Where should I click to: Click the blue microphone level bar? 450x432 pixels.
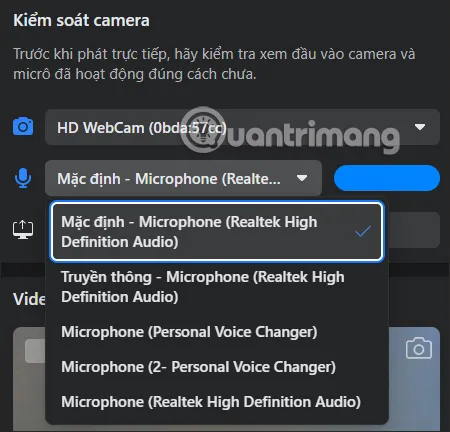point(387,178)
